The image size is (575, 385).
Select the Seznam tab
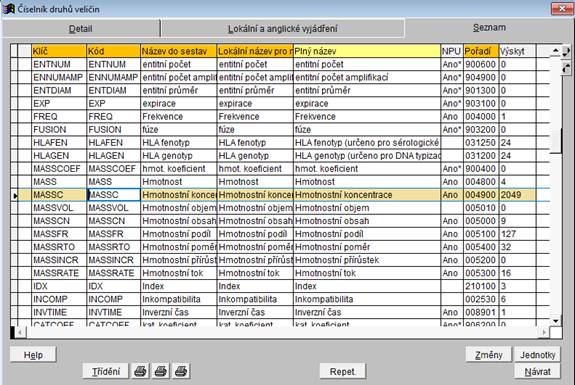point(489,28)
